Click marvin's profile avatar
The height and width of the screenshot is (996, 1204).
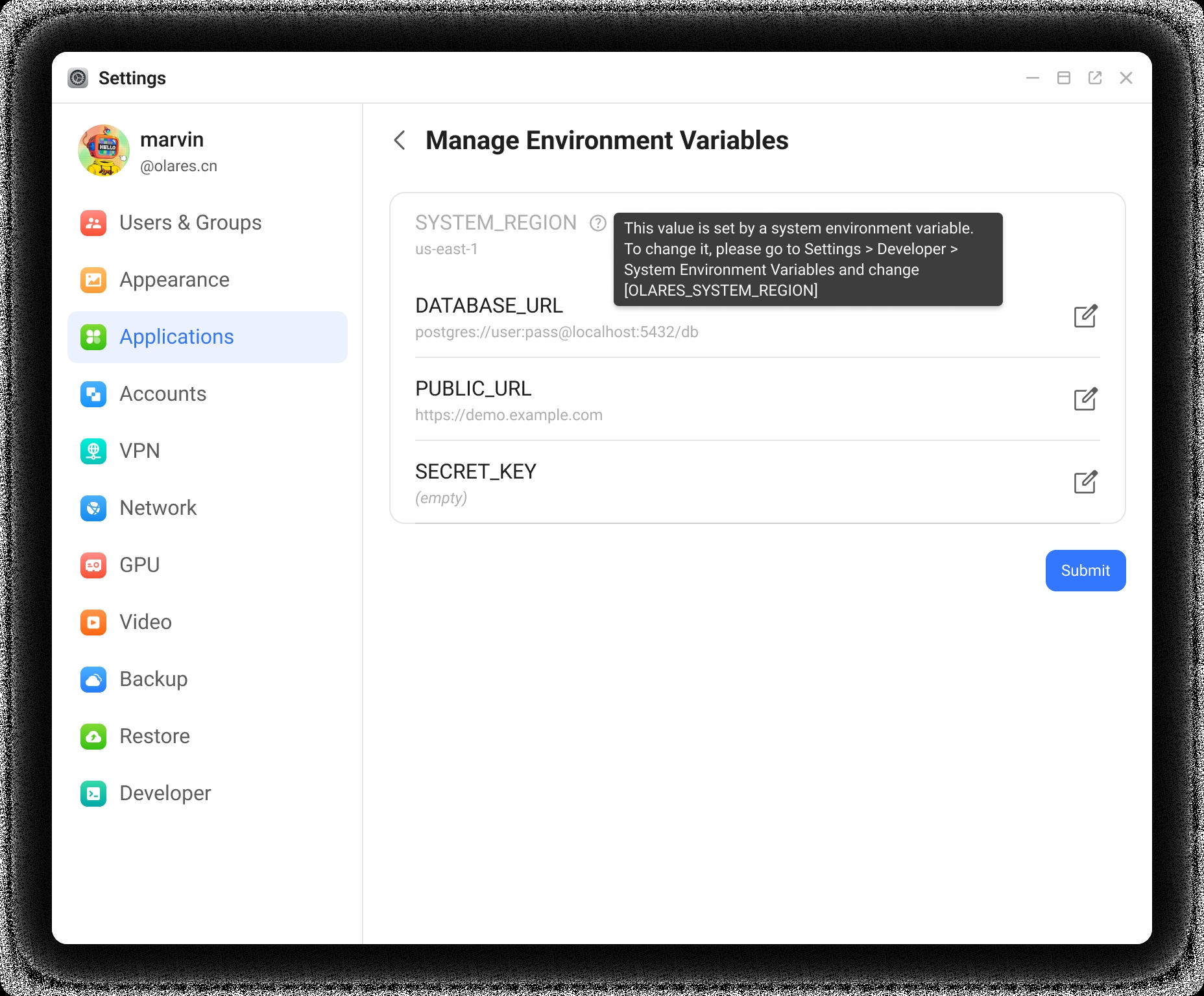coord(104,150)
